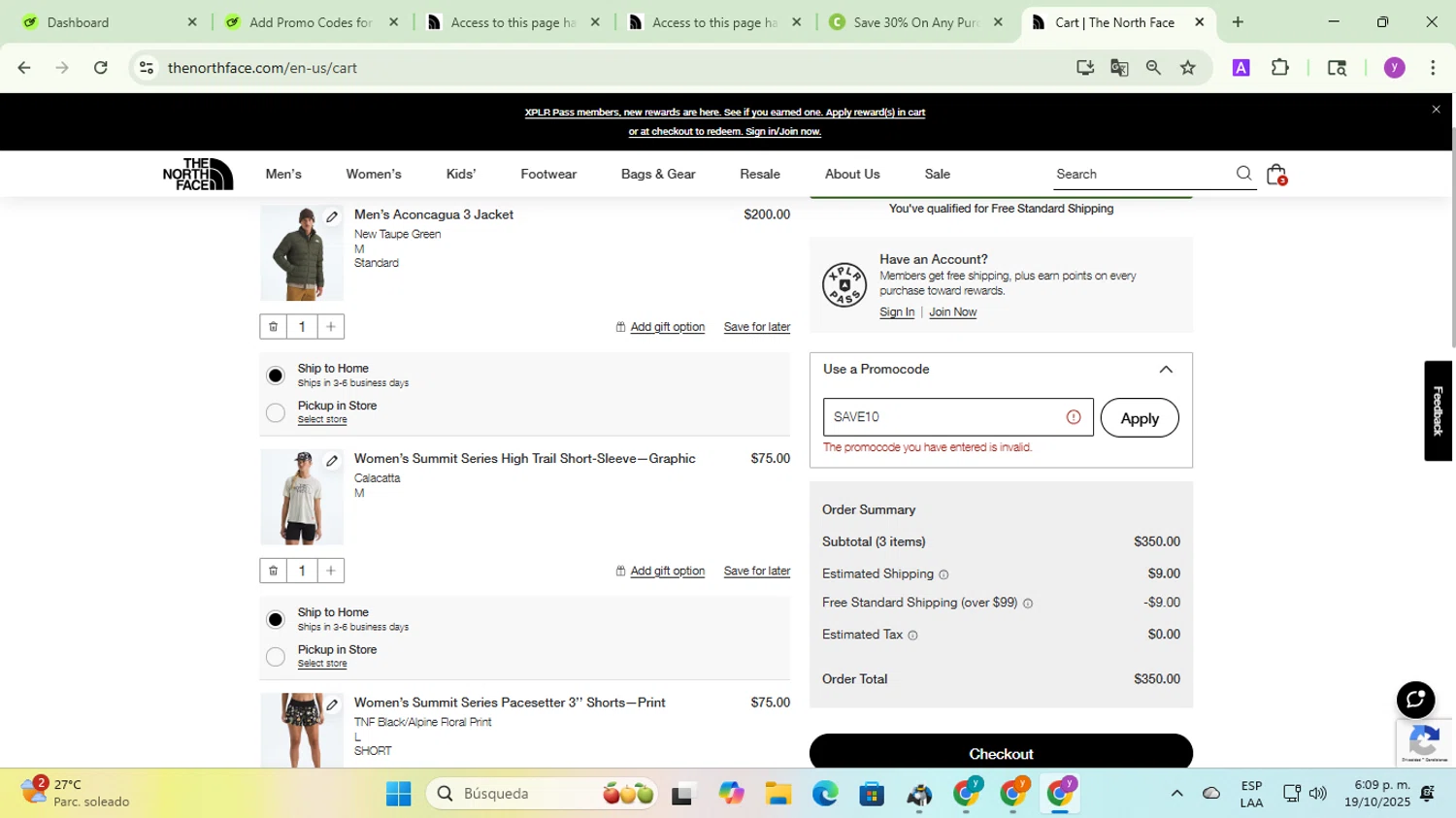The height and width of the screenshot is (818, 1456).
Task: Show Estimated Shipping info tooltip icon
Action: tap(943, 574)
